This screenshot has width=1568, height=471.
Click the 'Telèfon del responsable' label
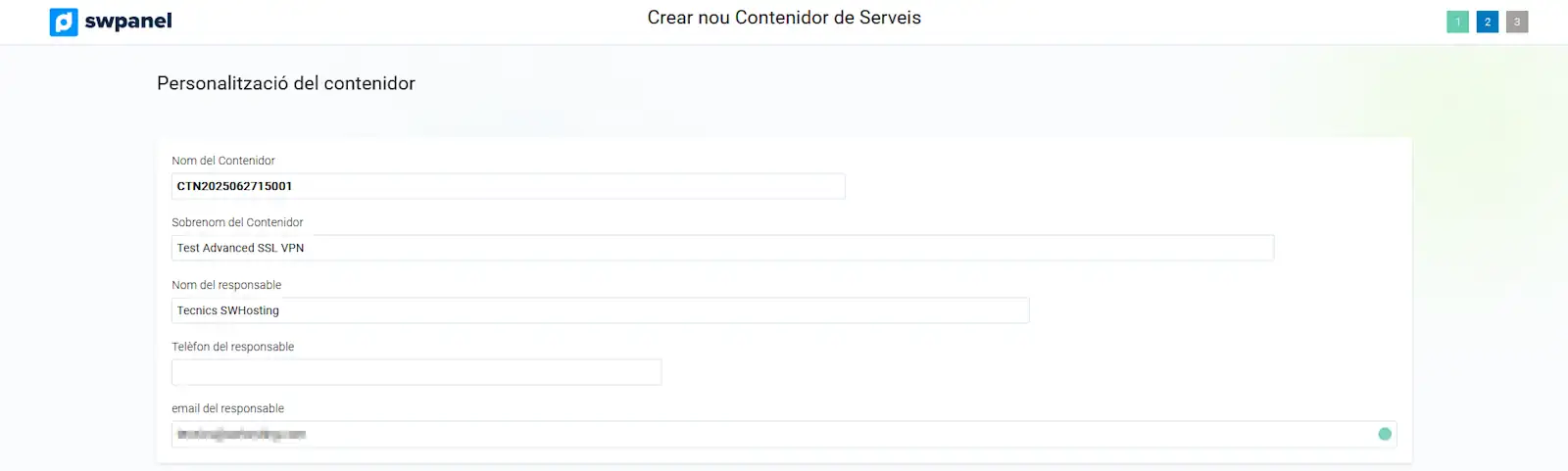point(233,347)
